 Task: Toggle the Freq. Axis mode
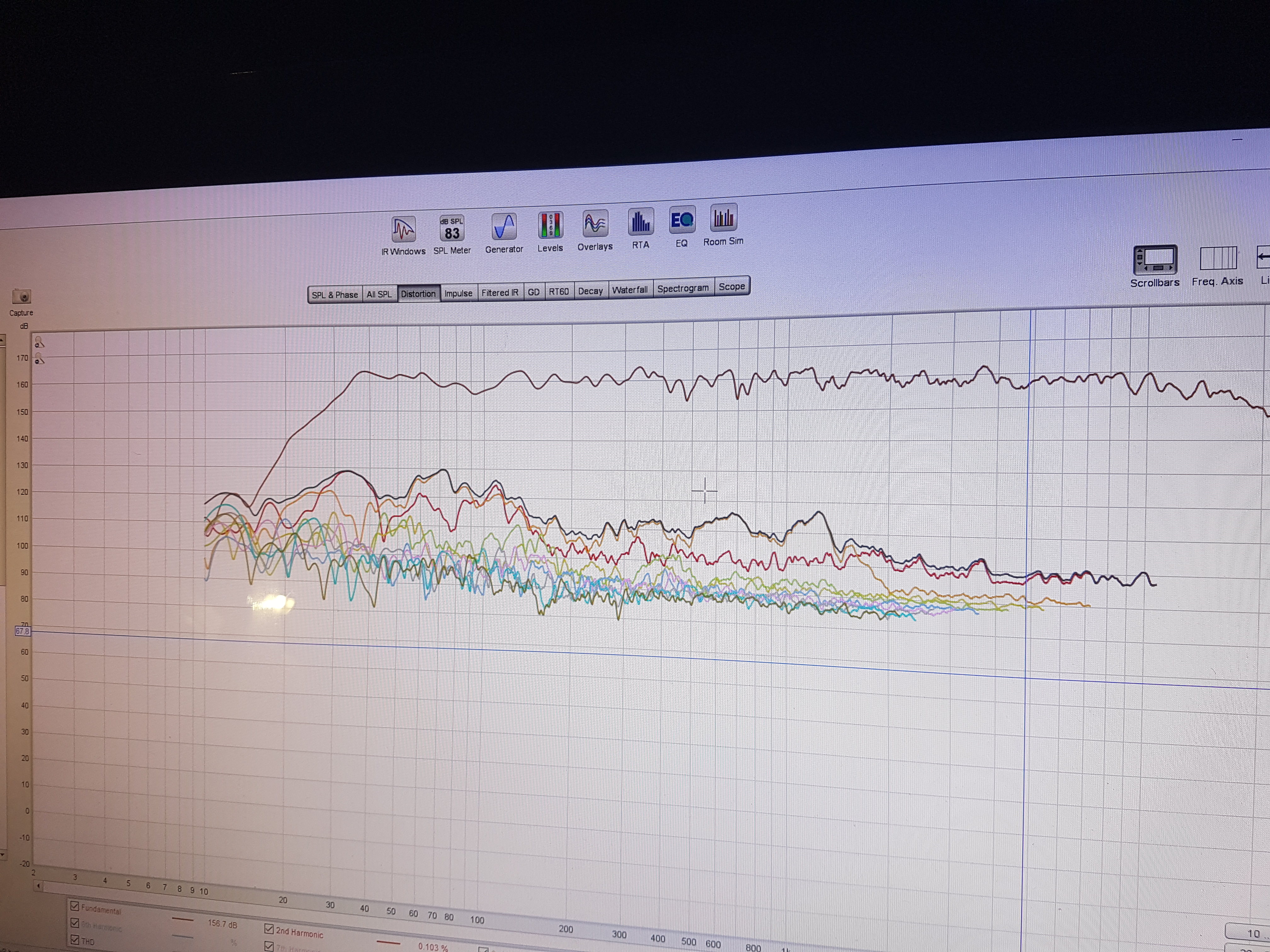(1218, 259)
